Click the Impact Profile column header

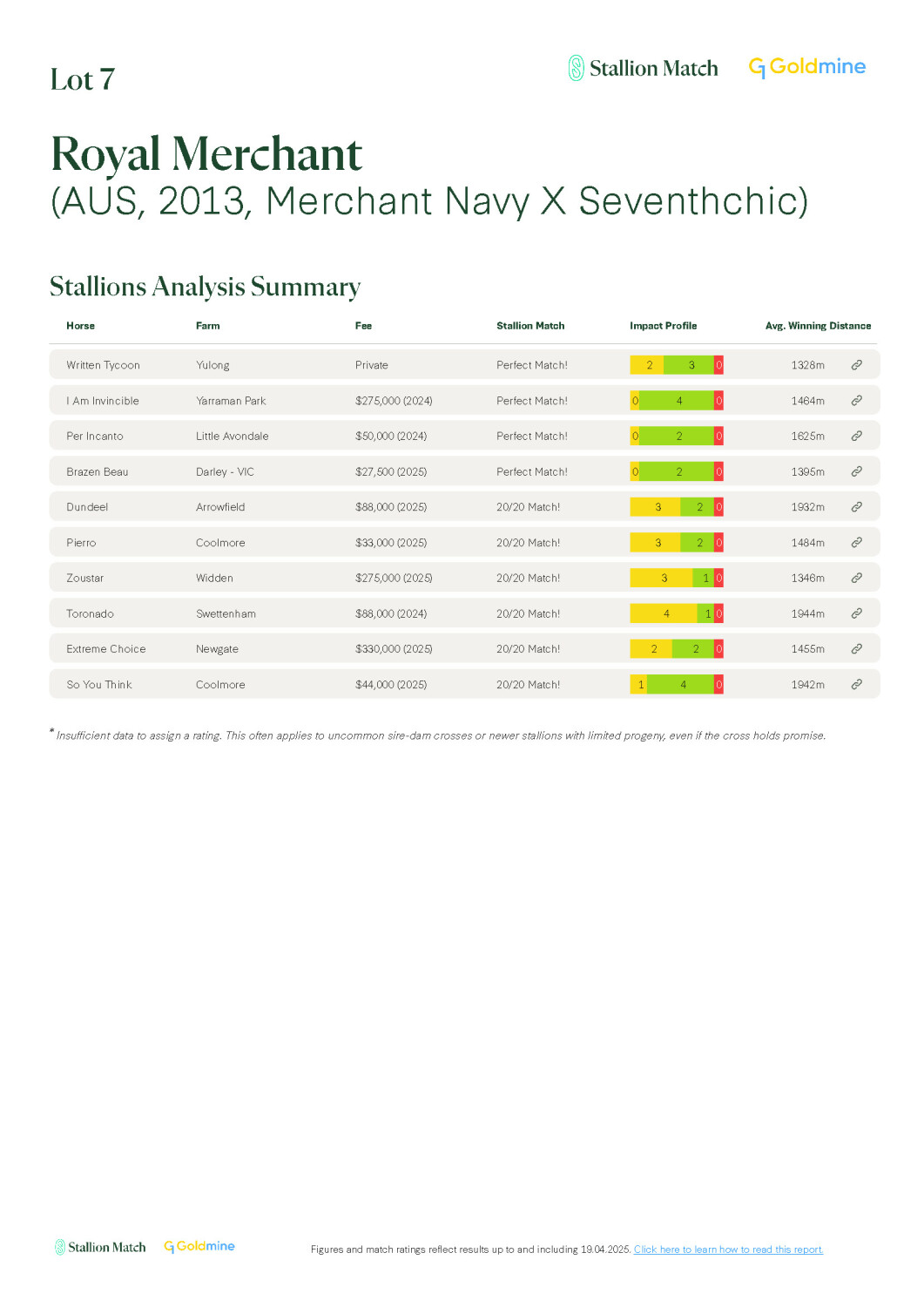(x=663, y=326)
